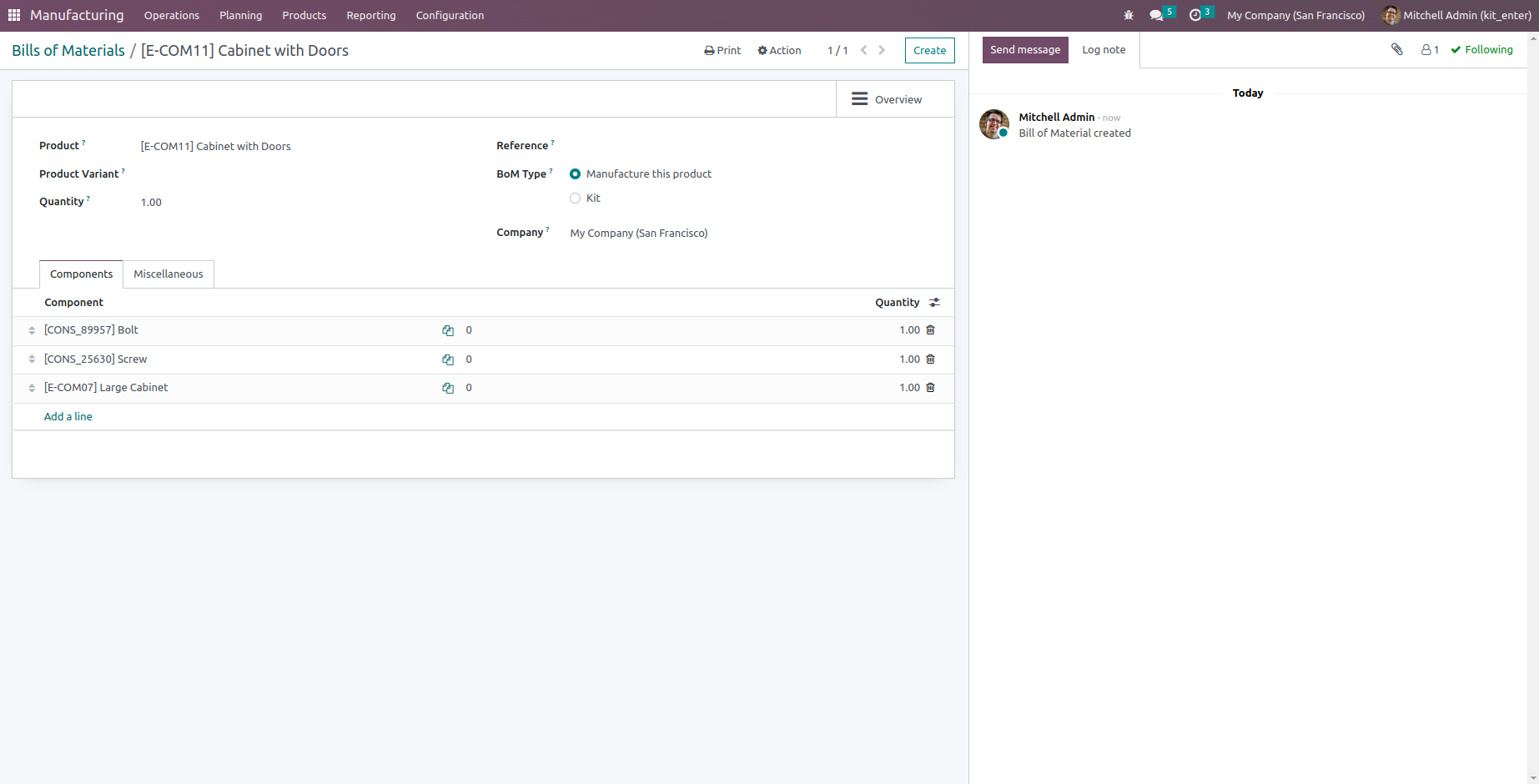
Task: Open the Overview hamburger menu
Action: [859, 98]
